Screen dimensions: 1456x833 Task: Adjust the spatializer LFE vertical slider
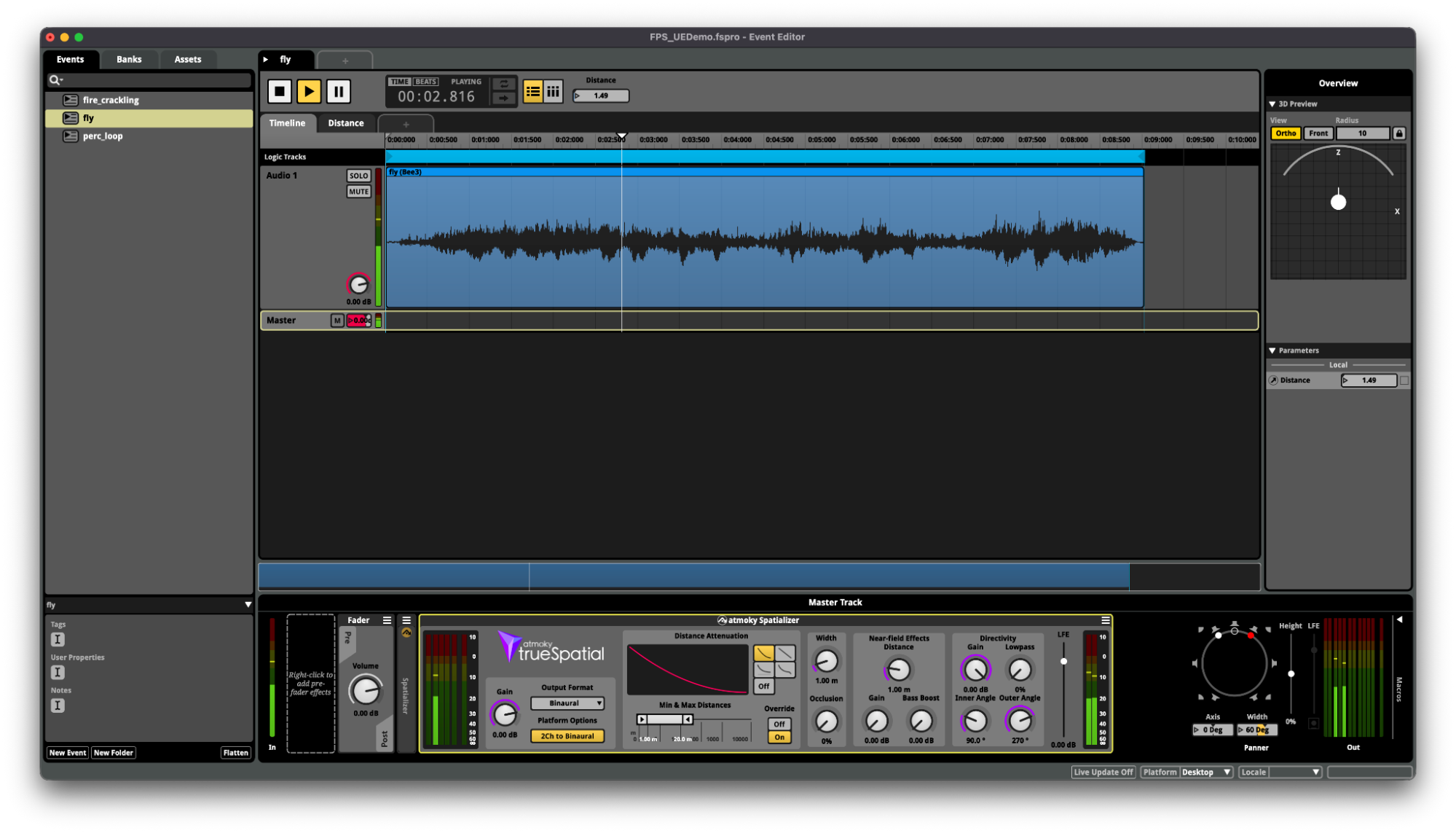point(1063,662)
